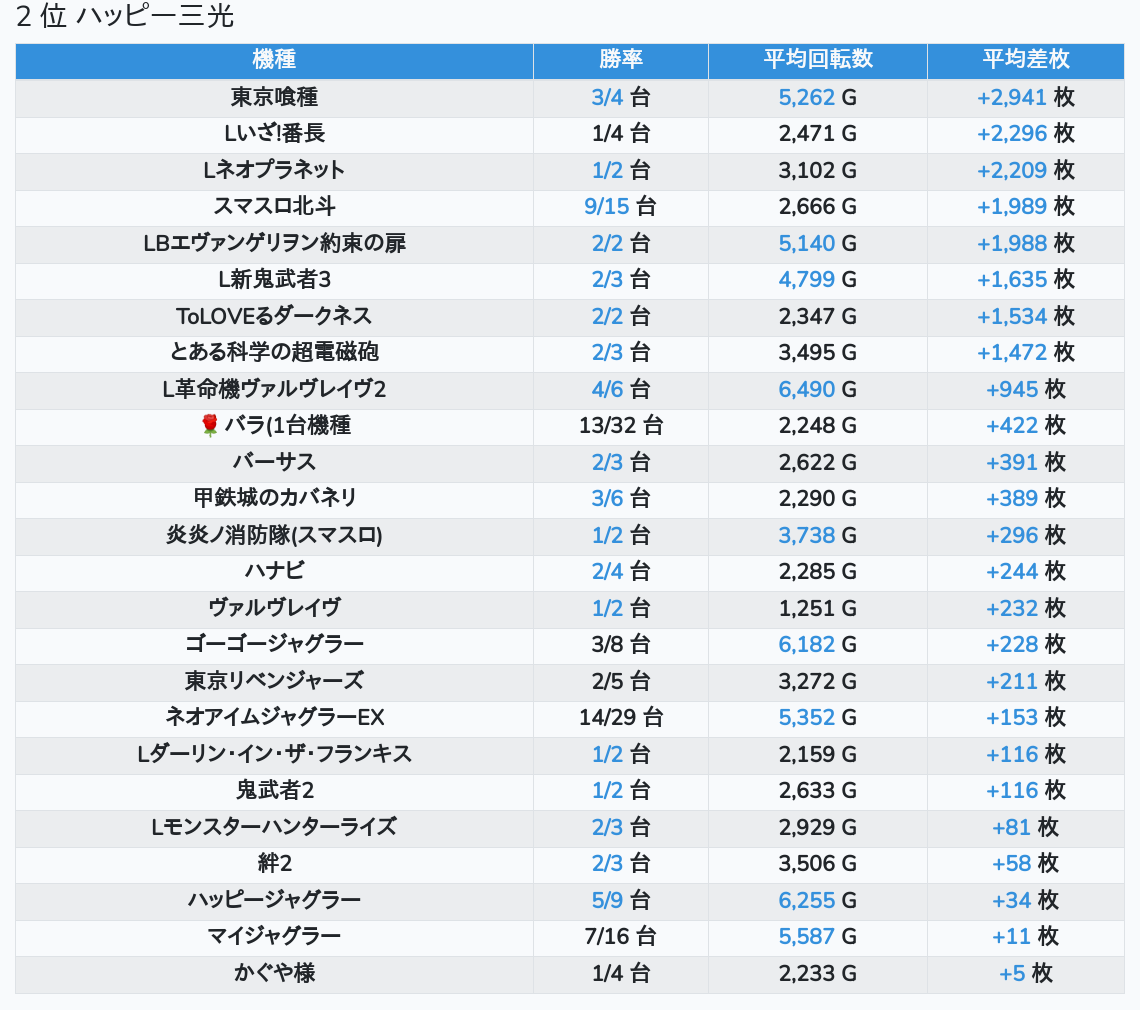This screenshot has width=1140, height=1010.
Task: Click the Lいざ!番長 machine name
Action: tap(274, 134)
